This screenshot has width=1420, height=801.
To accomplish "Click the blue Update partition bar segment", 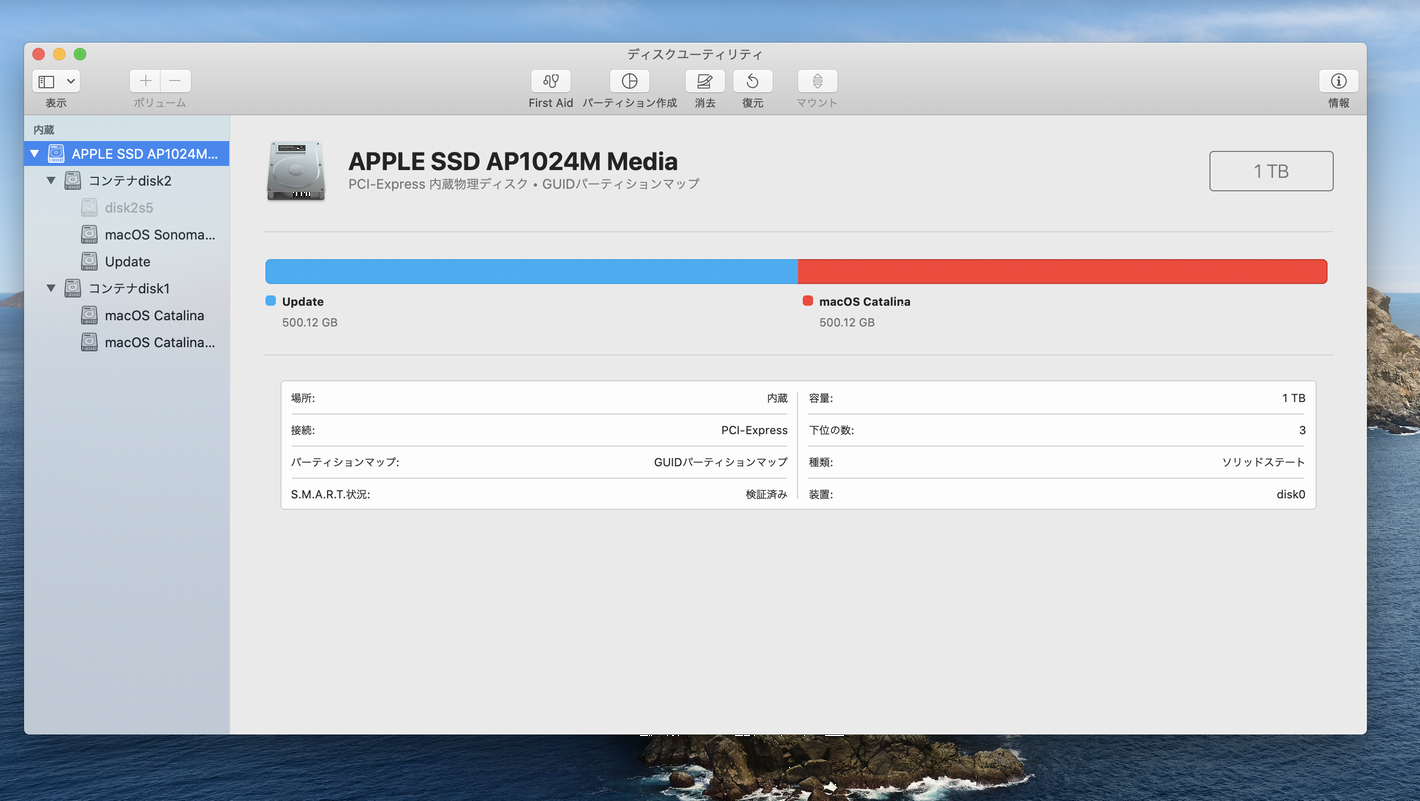I will [531, 271].
